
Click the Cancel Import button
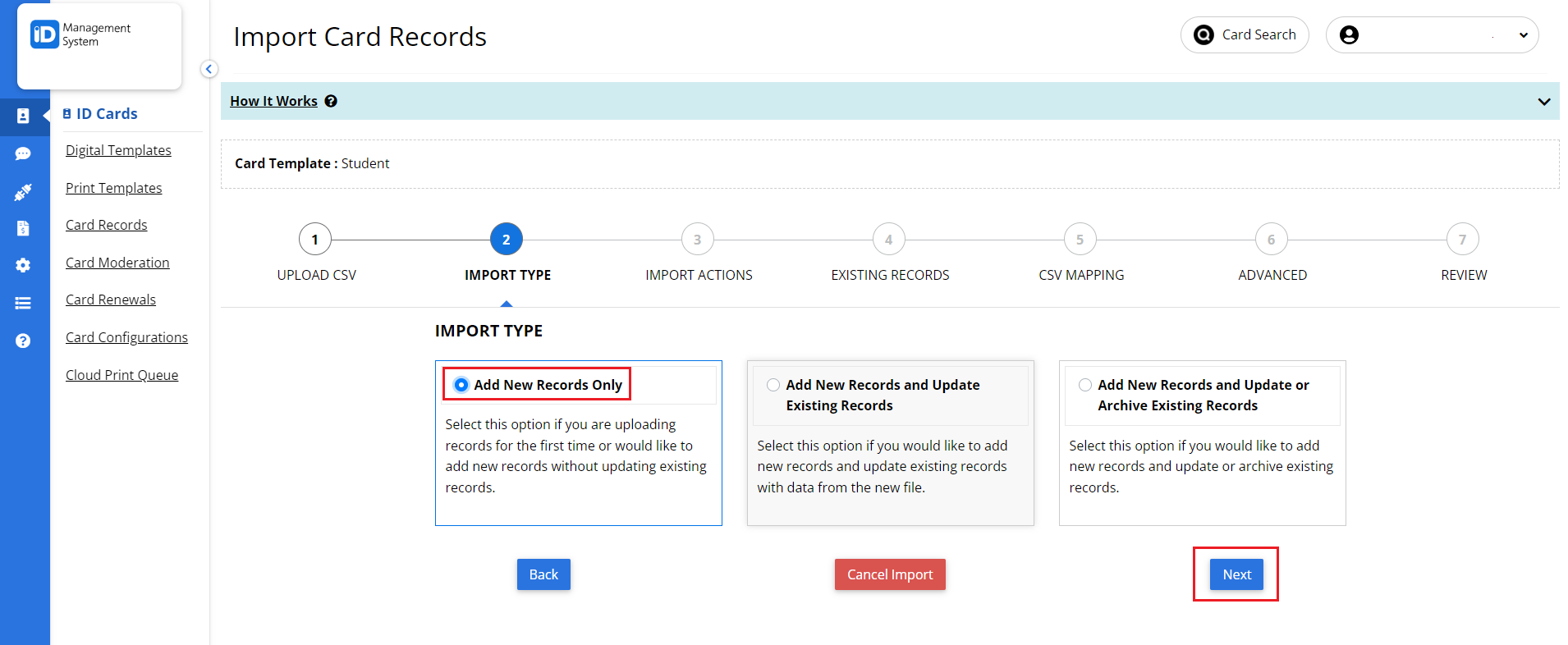coord(890,574)
